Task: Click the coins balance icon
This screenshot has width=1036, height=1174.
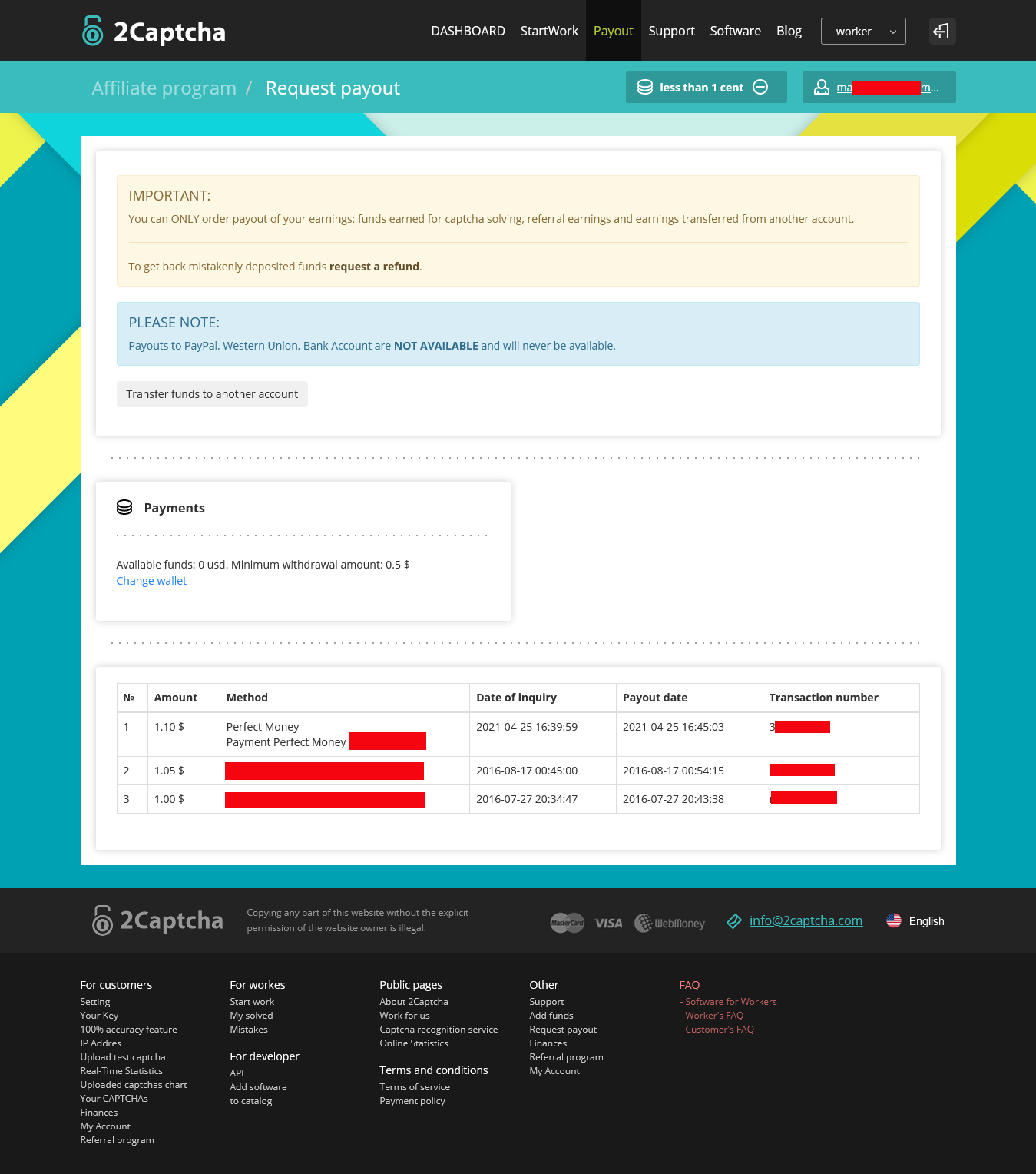Action: click(645, 87)
